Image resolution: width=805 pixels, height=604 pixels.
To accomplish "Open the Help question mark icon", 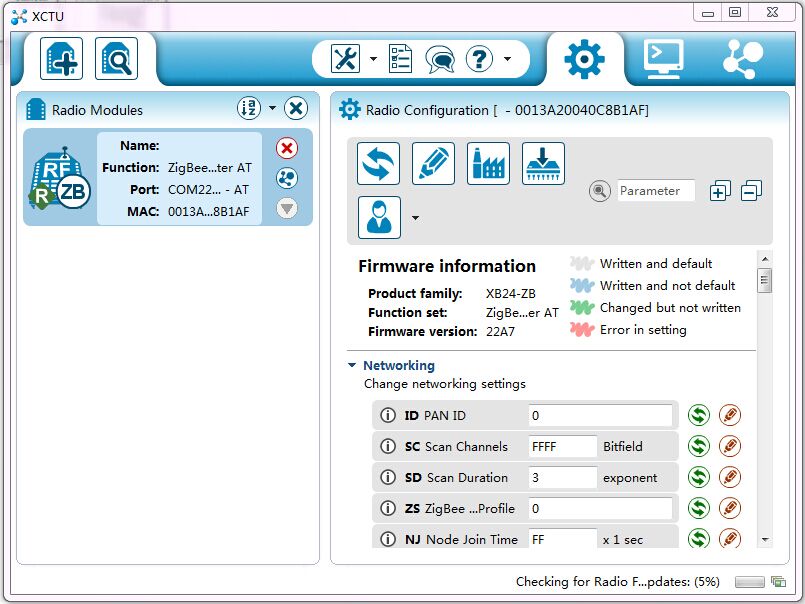I will pyautogui.click(x=480, y=59).
